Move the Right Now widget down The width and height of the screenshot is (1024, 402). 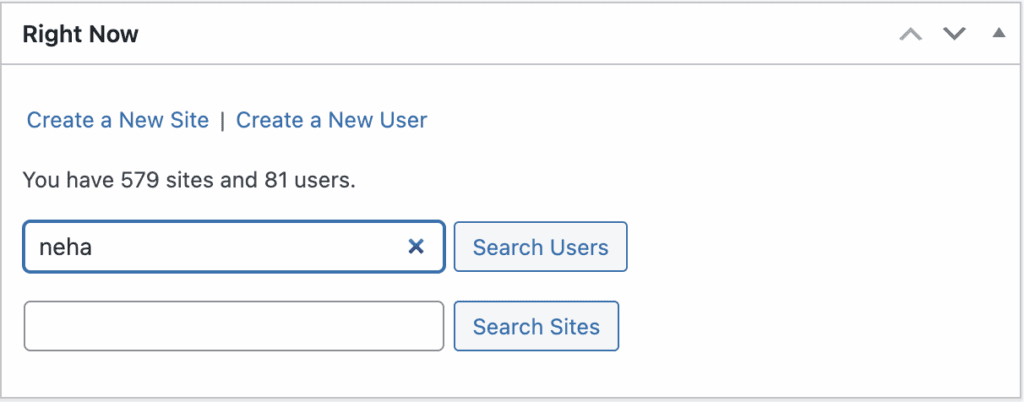click(955, 34)
